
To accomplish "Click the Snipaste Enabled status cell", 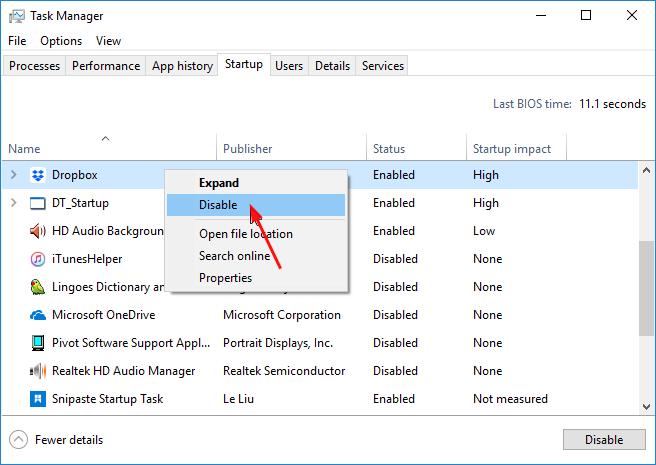I will [x=394, y=399].
